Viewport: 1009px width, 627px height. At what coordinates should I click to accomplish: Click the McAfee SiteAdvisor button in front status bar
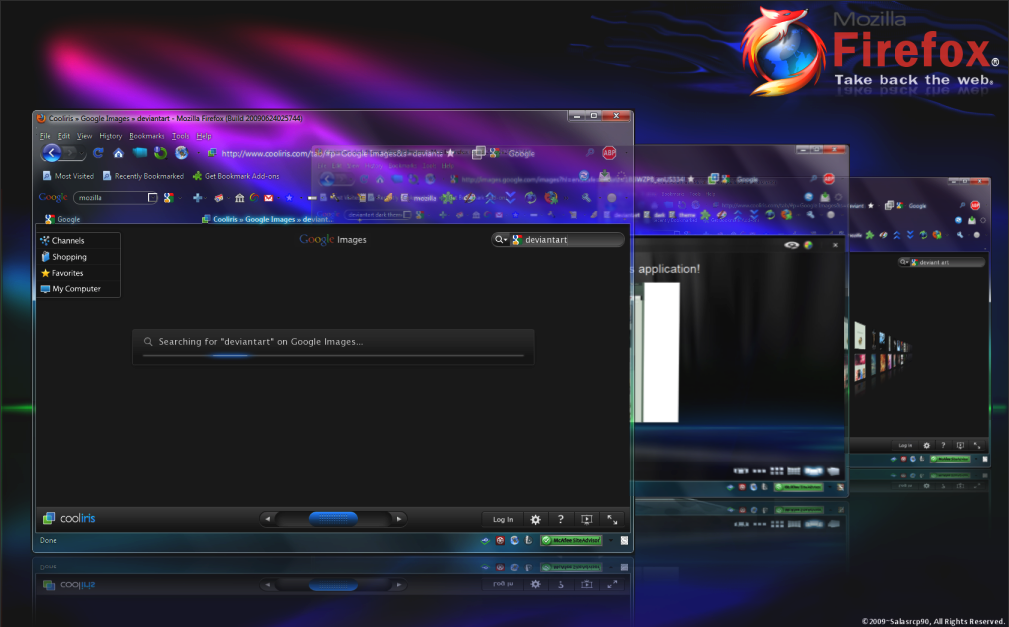click(x=571, y=540)
